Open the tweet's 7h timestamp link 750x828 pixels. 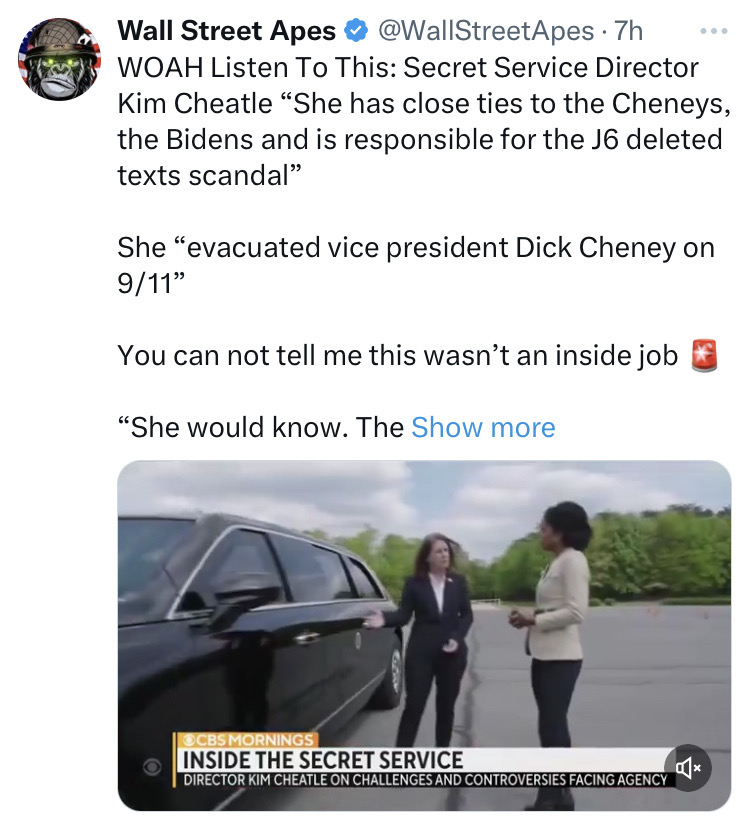pyautogui.click(x=629, y=31)
